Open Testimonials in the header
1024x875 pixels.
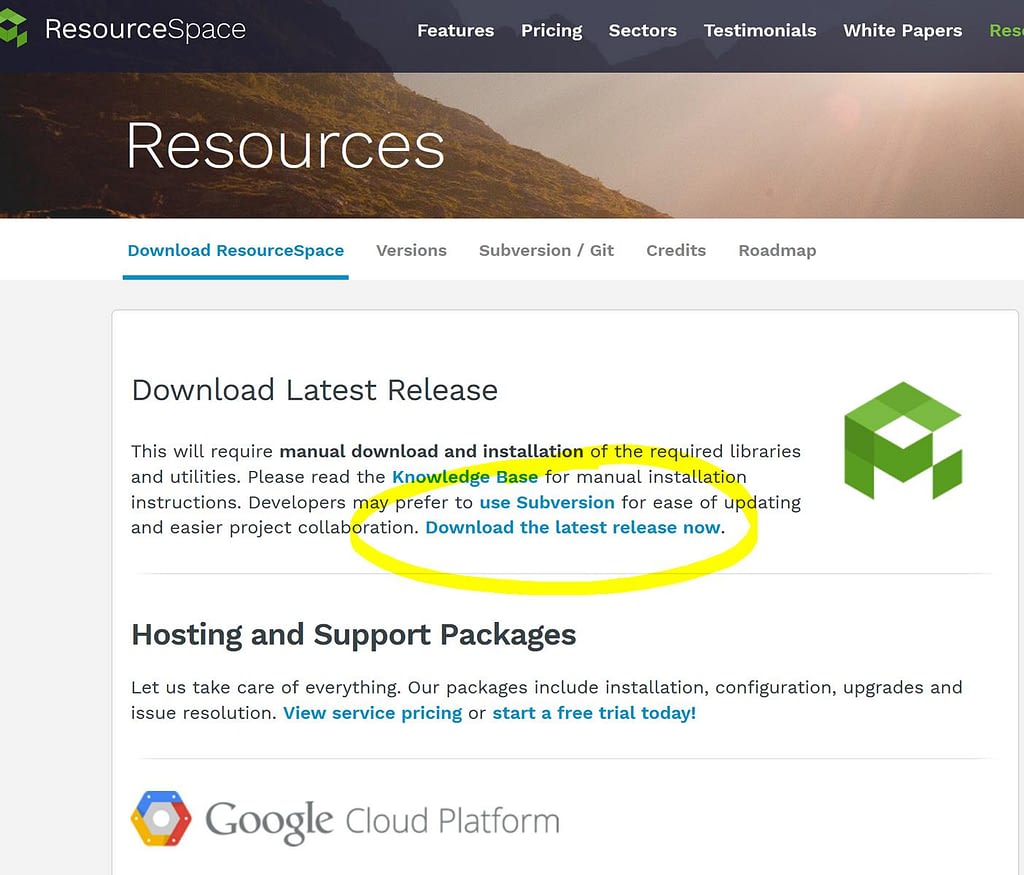click(x=760, y=31)
